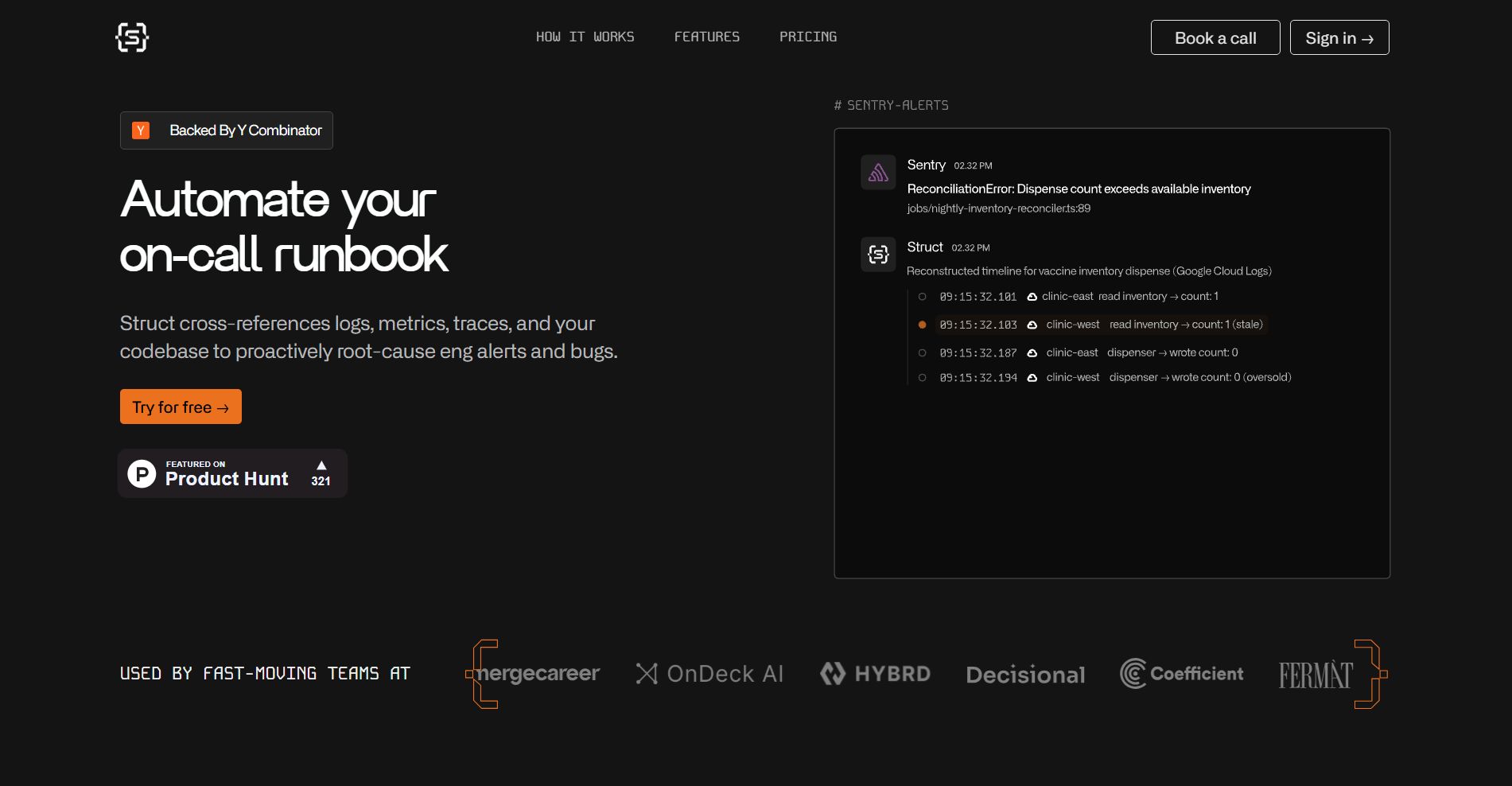This screenshot has width=1512, height=786.
Task: Click the Struct avatar icon in the chat
Action: coord(878,254)
